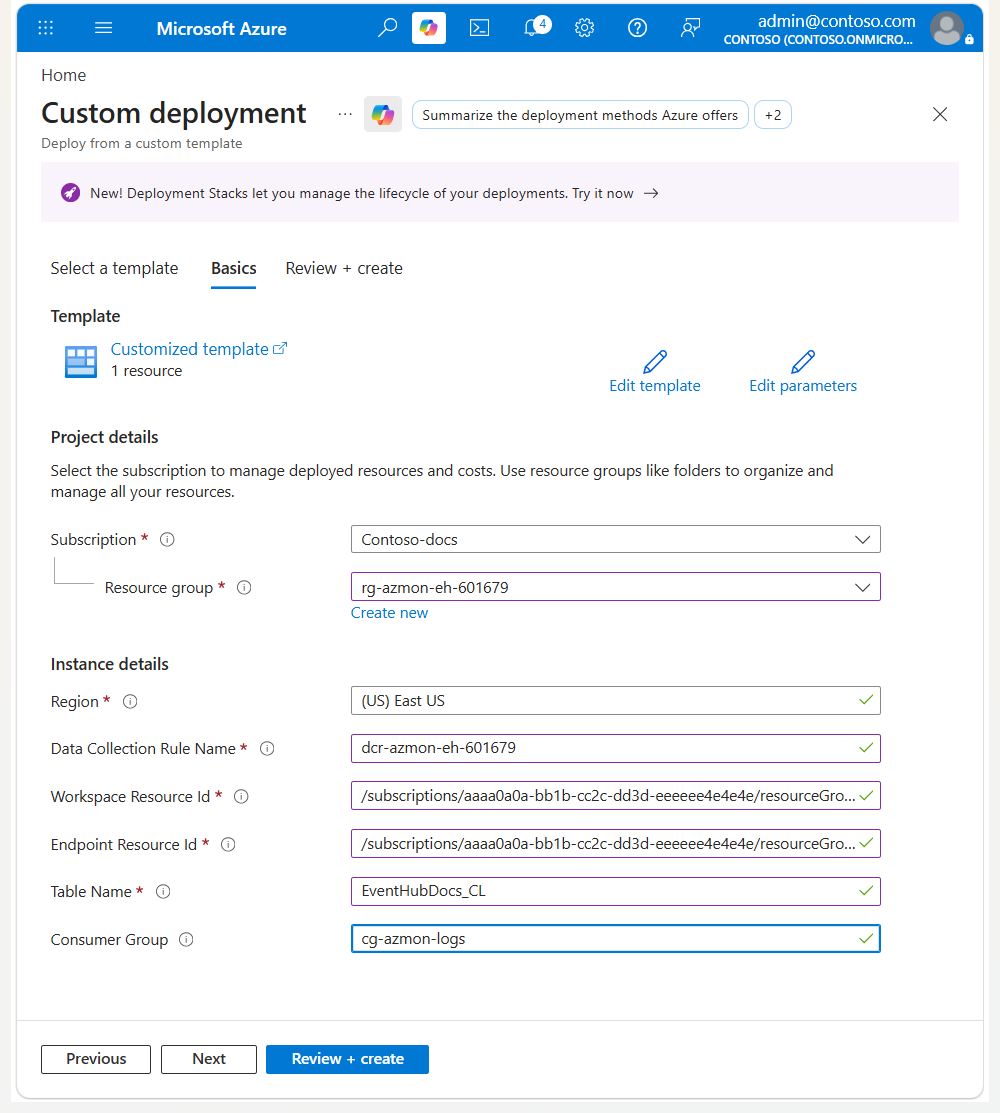This screenshot has height=1113, width=1000.
Task: Switch to Select a template tab
Action: coord(114,268)
